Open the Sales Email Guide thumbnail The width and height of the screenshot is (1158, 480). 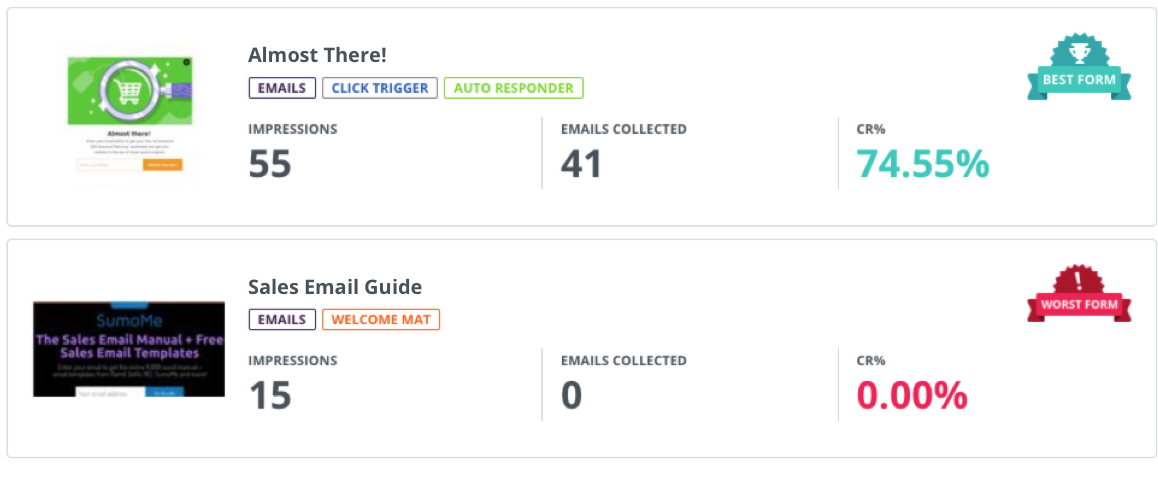click(129, 348)
